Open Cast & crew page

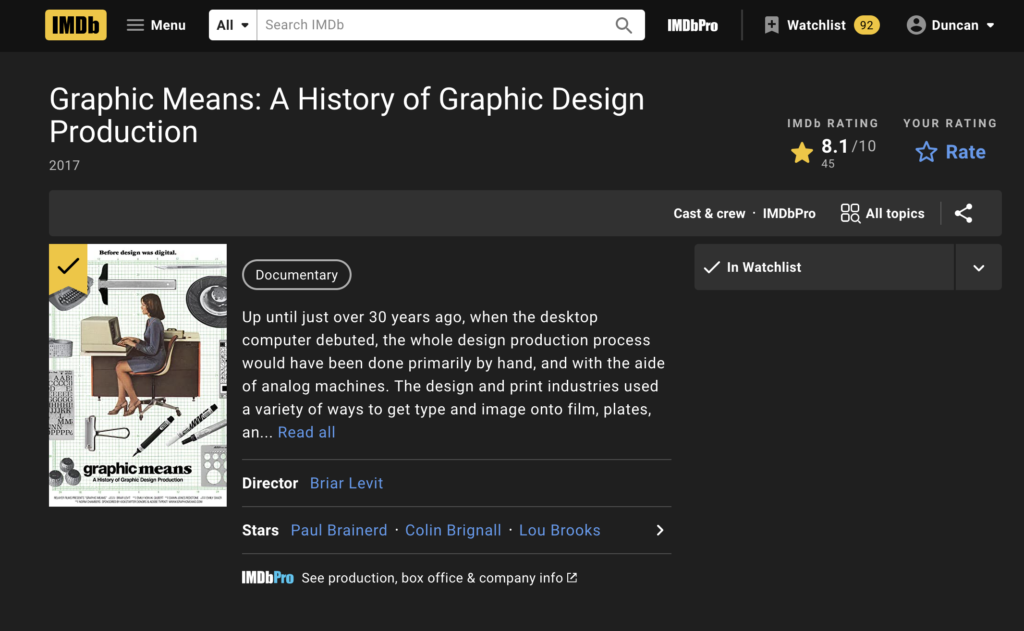click(709, 213)
